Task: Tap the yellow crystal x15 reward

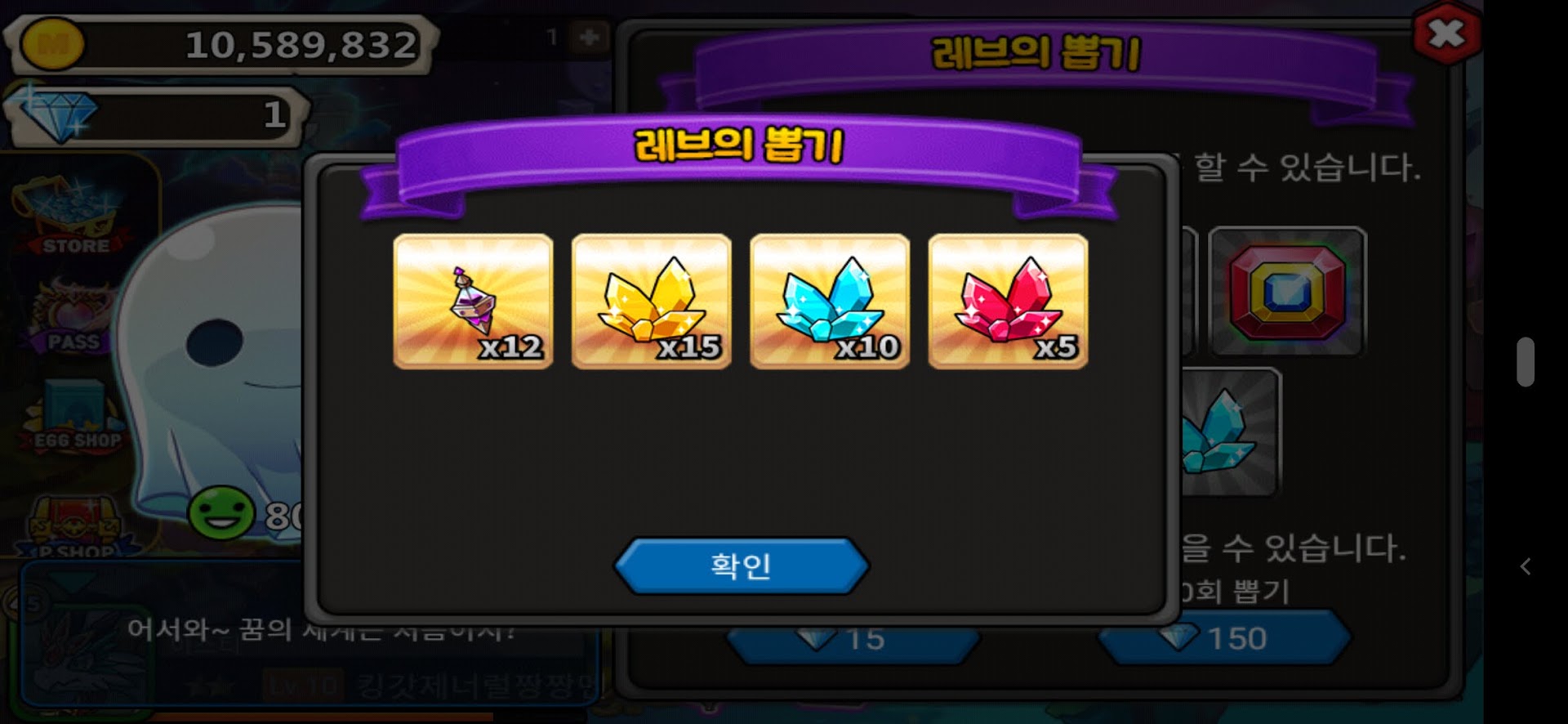Action: (x=651, y=302)
